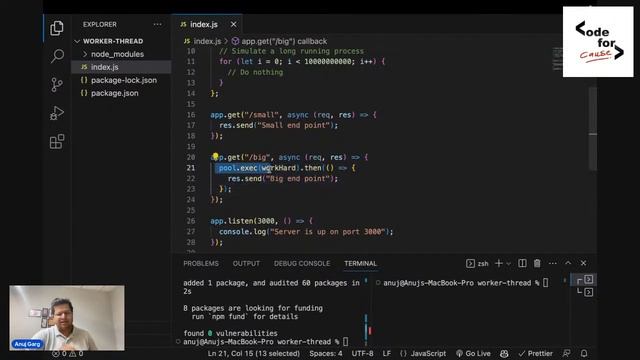Open index.js in the explorer tree
This screenshot has width=640, height=360.
[x=104, y=67]
